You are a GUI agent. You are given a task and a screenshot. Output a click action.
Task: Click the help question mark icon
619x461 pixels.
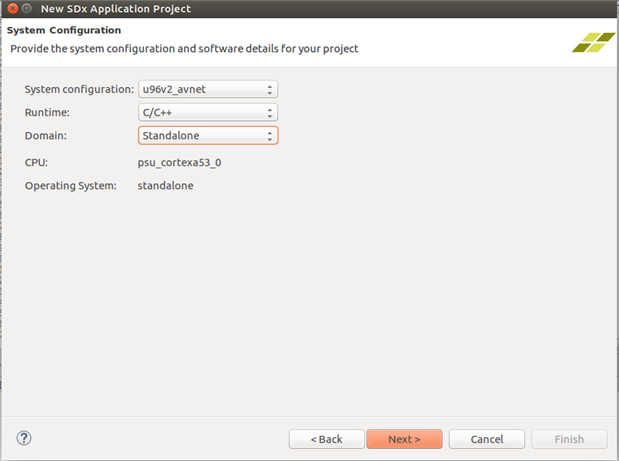(x=24, y=438)
